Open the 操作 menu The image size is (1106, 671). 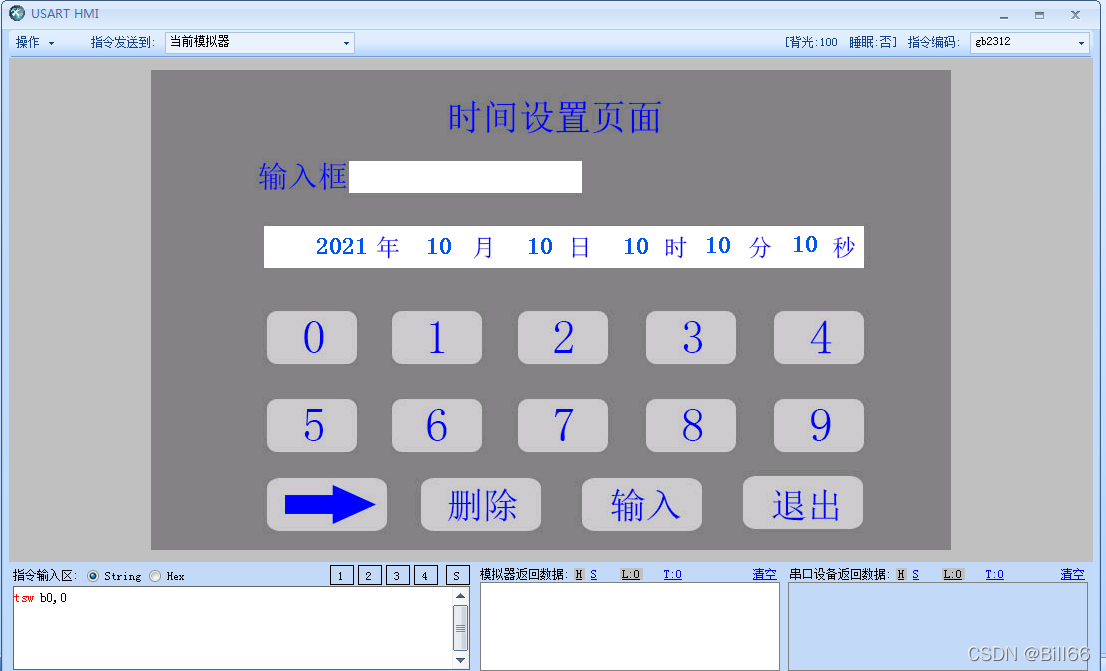tap(35, 42)
